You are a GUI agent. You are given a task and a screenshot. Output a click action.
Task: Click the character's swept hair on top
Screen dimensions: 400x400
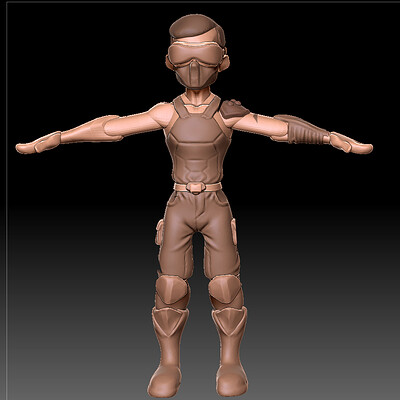tap(197, 27)
